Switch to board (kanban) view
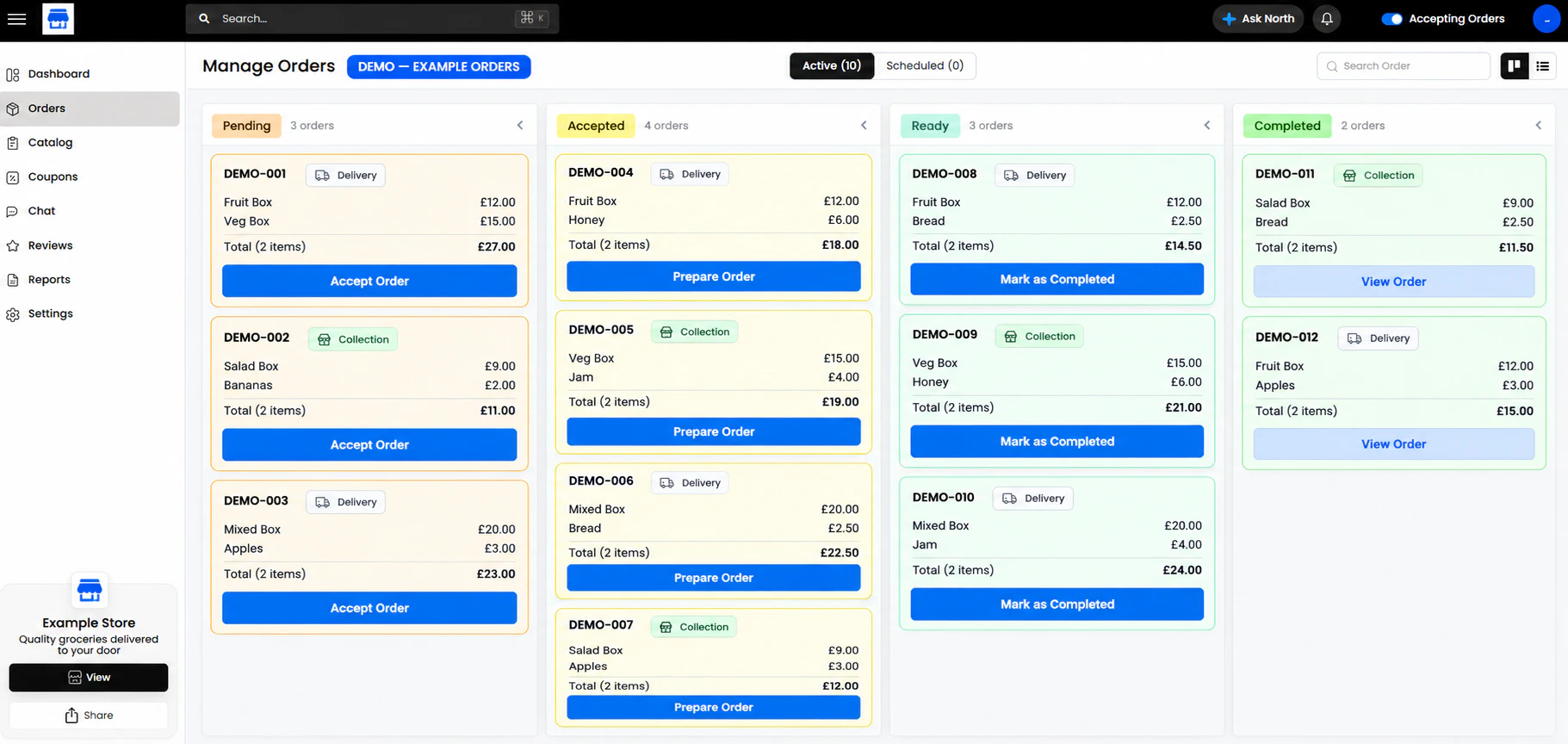 point(1514,65)
